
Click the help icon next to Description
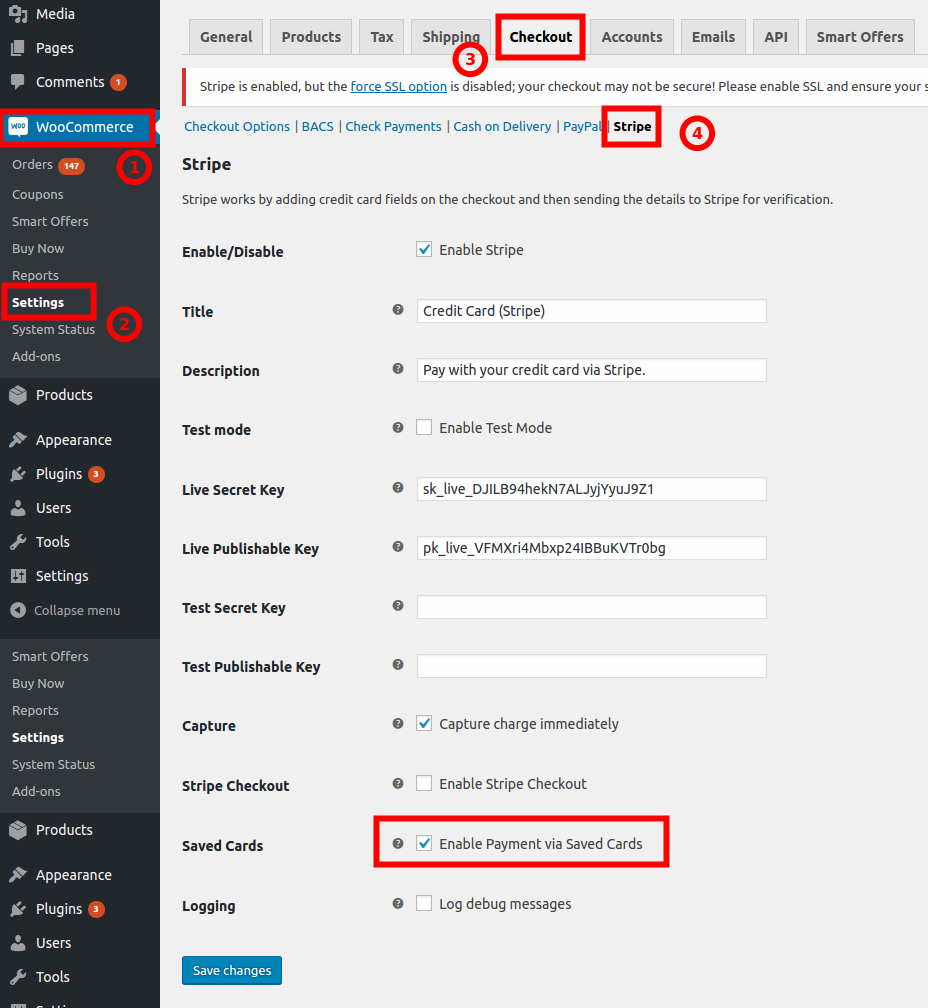pos(398,369)
